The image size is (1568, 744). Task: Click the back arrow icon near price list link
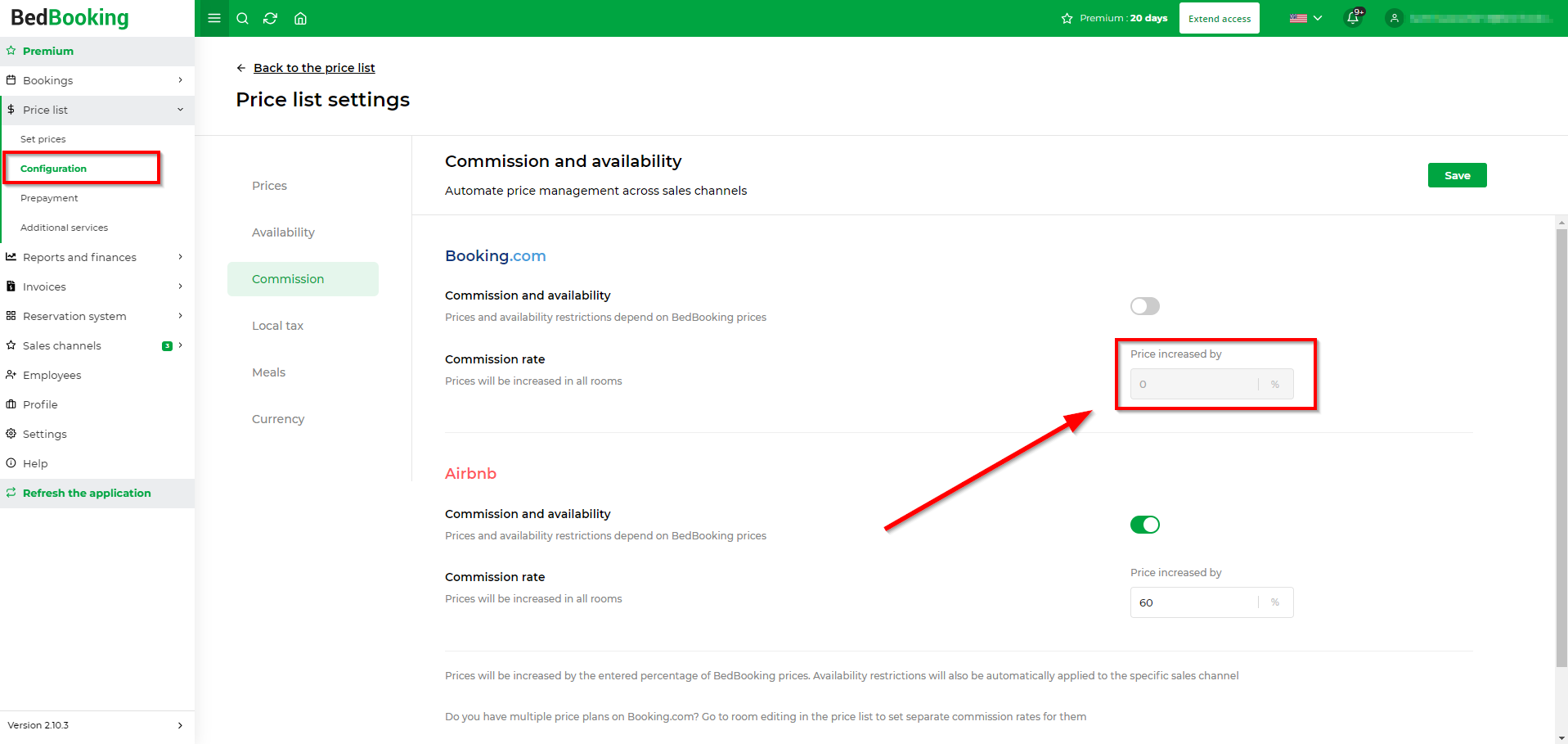[240, 68]
